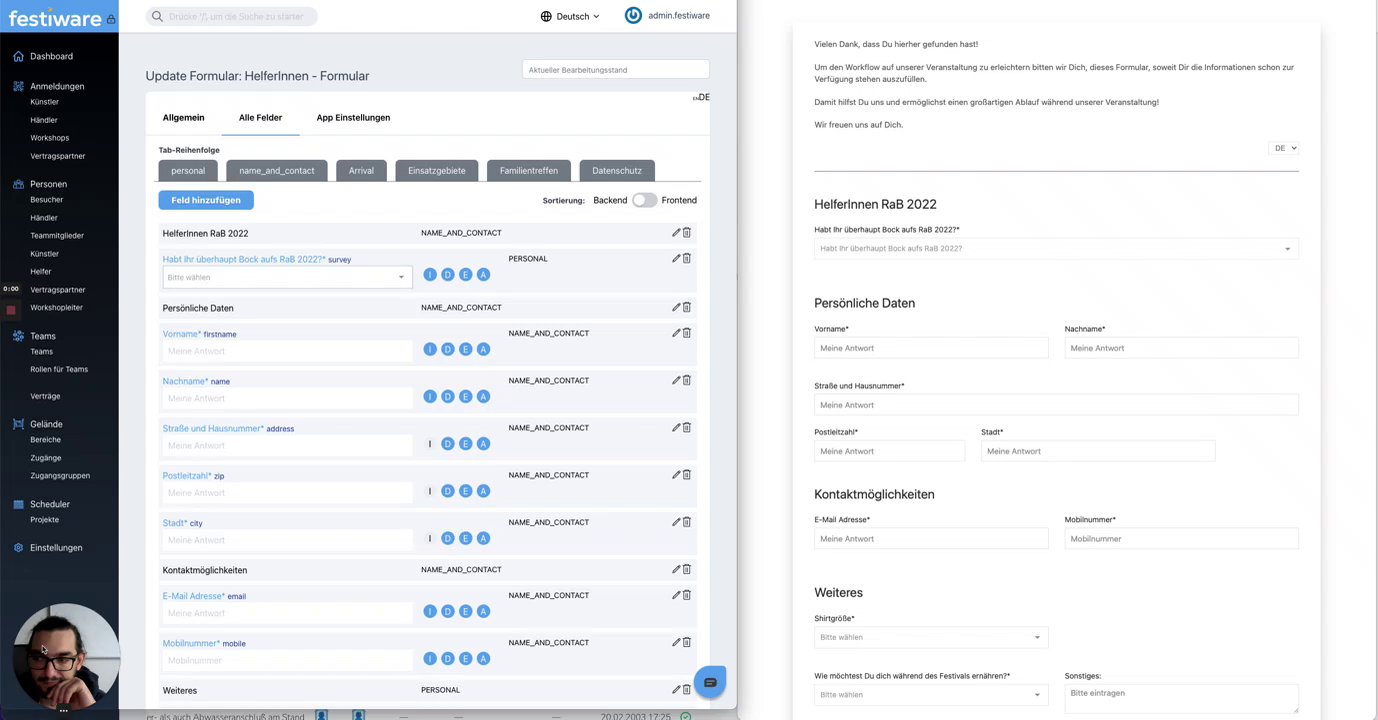Switch to the Allgemein tab
The width and height of the screenshot is (1378, 720).
[x=183, y=118]
